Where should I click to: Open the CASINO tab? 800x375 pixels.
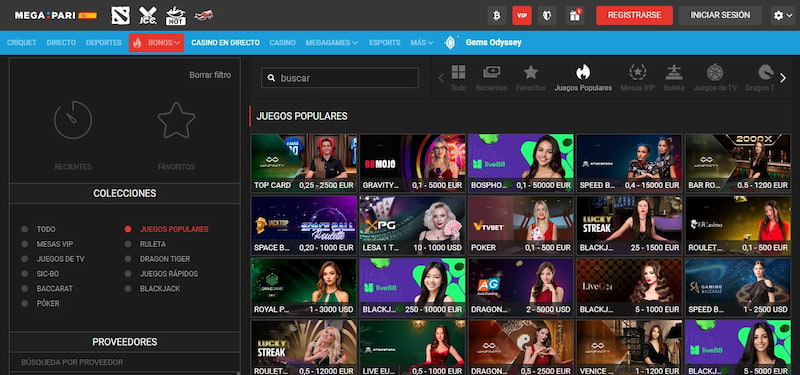coord(283,43)
